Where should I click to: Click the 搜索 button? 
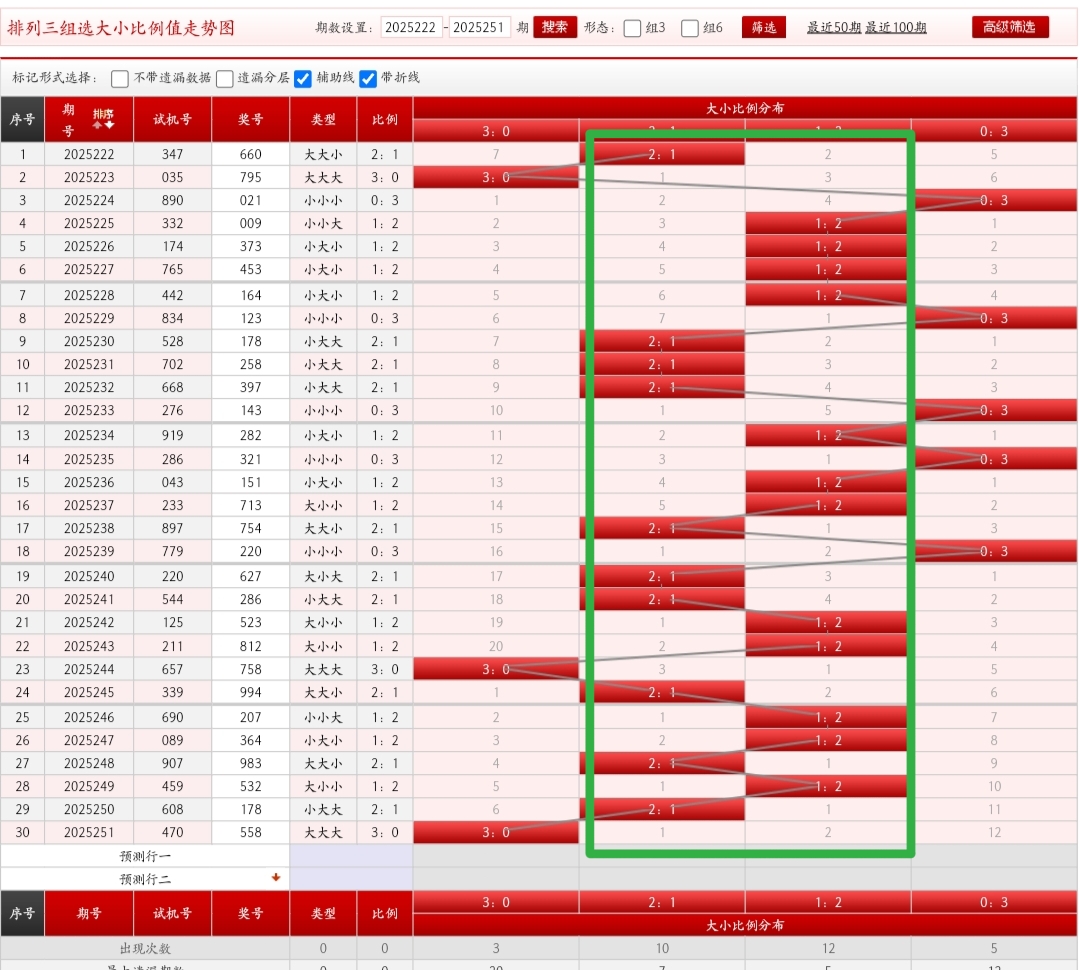coord(555,27)
